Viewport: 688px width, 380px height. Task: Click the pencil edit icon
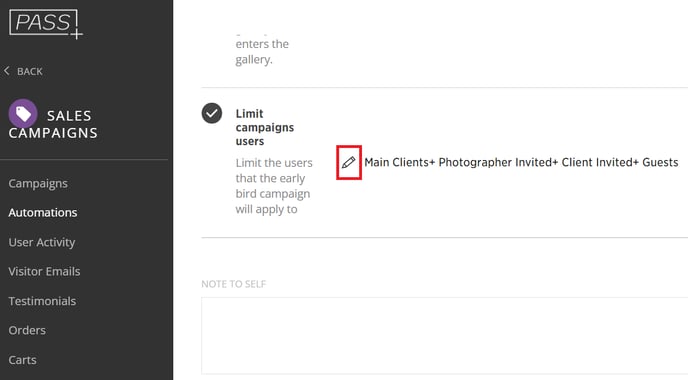click(348, 162)
